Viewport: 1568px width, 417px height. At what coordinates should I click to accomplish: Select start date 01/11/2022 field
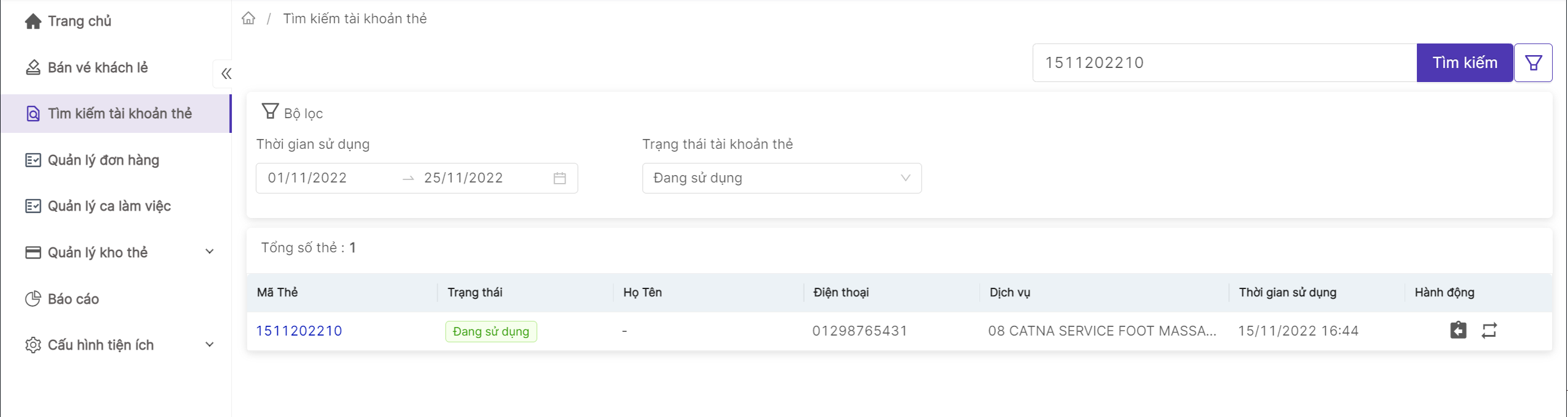coord(307,178)
